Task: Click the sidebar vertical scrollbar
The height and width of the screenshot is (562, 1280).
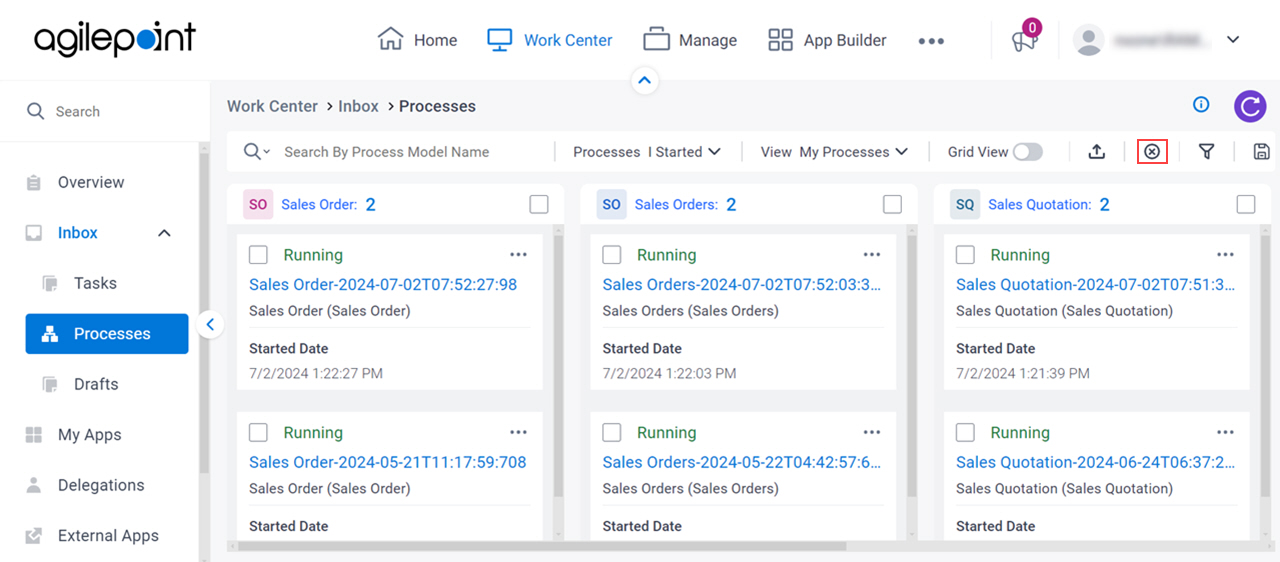Action: point(204,312)
